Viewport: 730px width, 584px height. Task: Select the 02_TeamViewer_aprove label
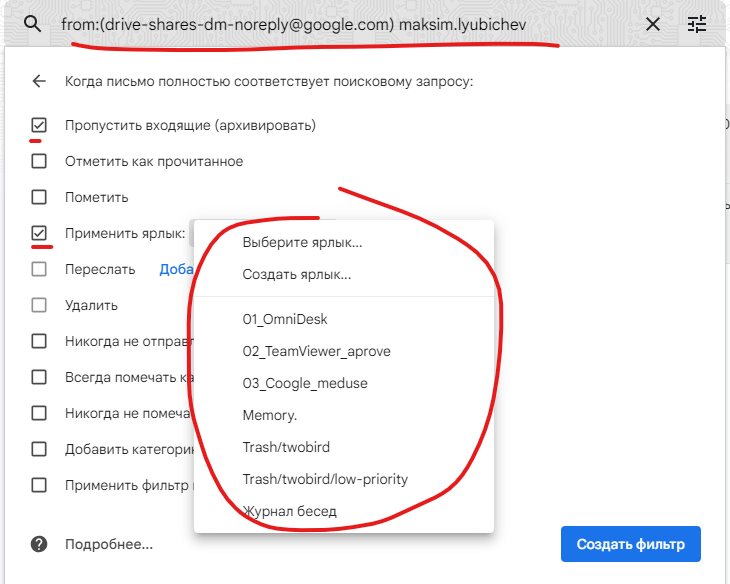coord(316,352)
